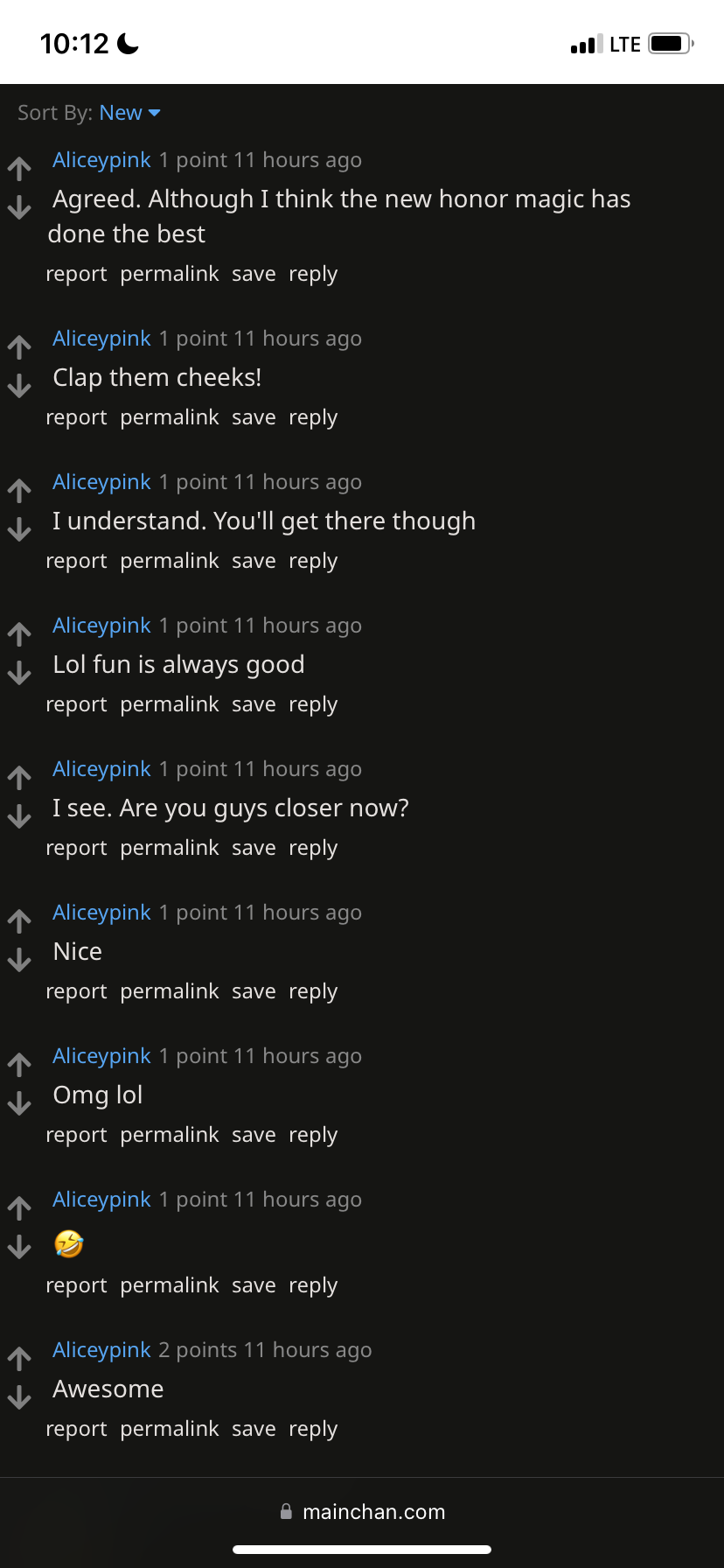Tap the mainchan.com address bar
This screenshot has height=1568, width=724.
point(362,1512)
